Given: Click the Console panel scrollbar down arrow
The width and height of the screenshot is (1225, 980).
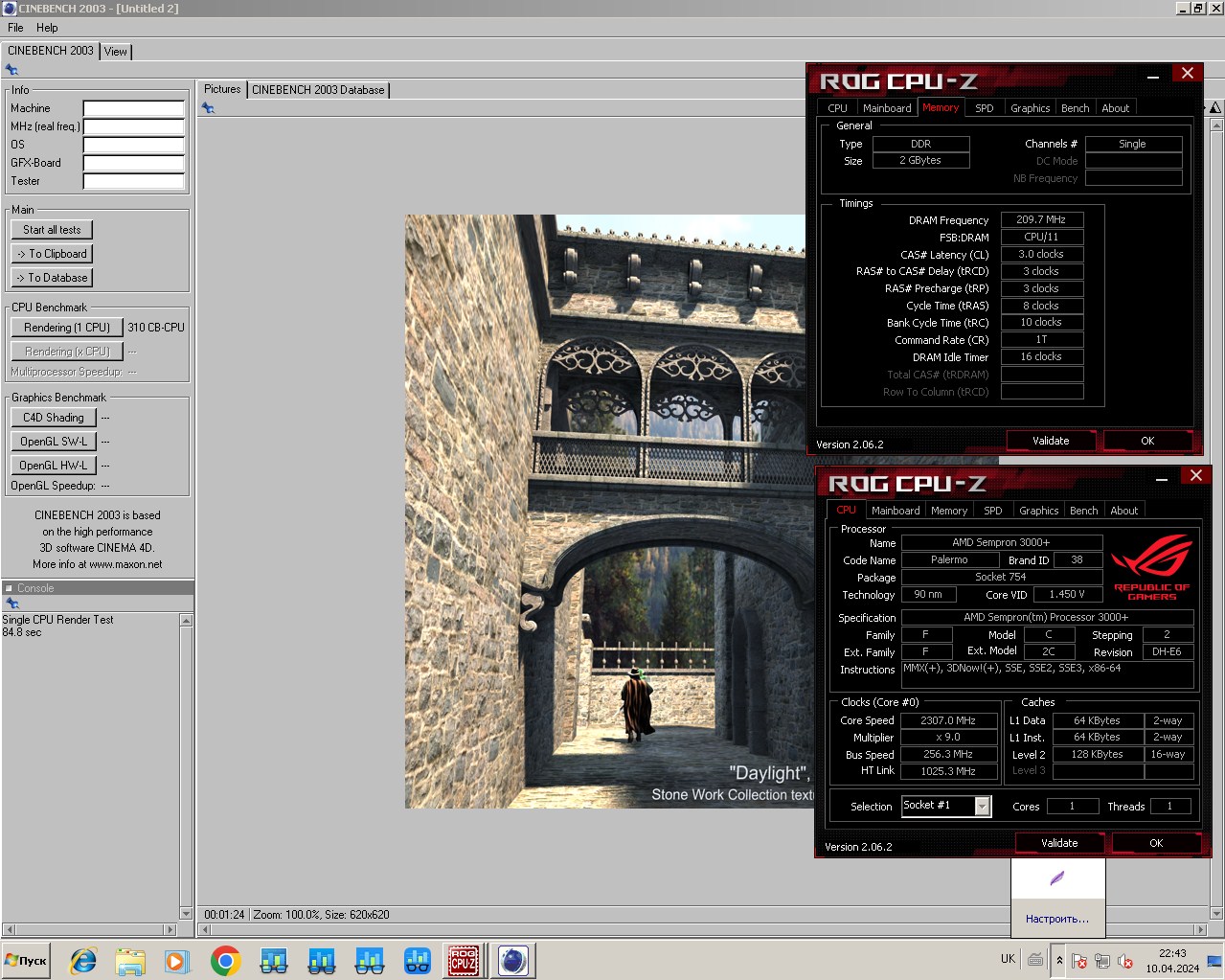Looking at the screenshot, I should pos(187,914).
